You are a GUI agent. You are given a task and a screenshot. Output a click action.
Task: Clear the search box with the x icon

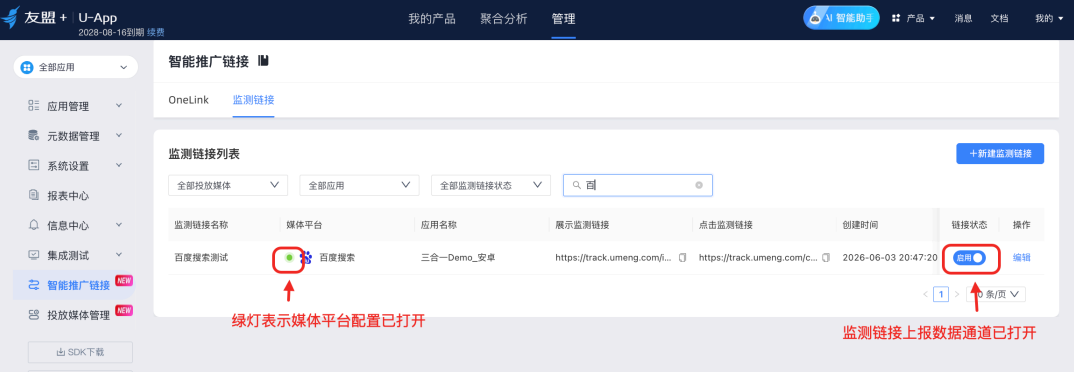699,185
